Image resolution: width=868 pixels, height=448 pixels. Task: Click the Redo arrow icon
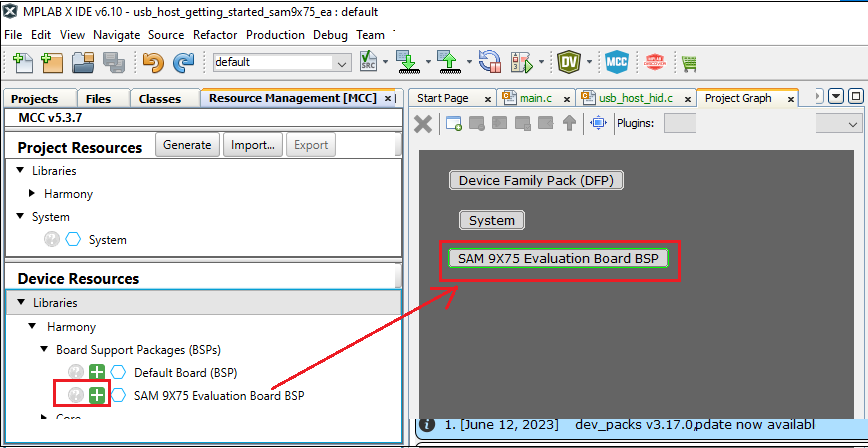point(183,62)
